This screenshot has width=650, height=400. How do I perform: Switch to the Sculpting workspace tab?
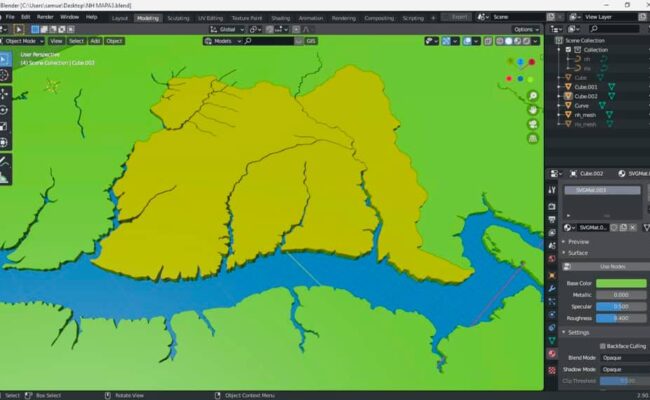(177, 17)
